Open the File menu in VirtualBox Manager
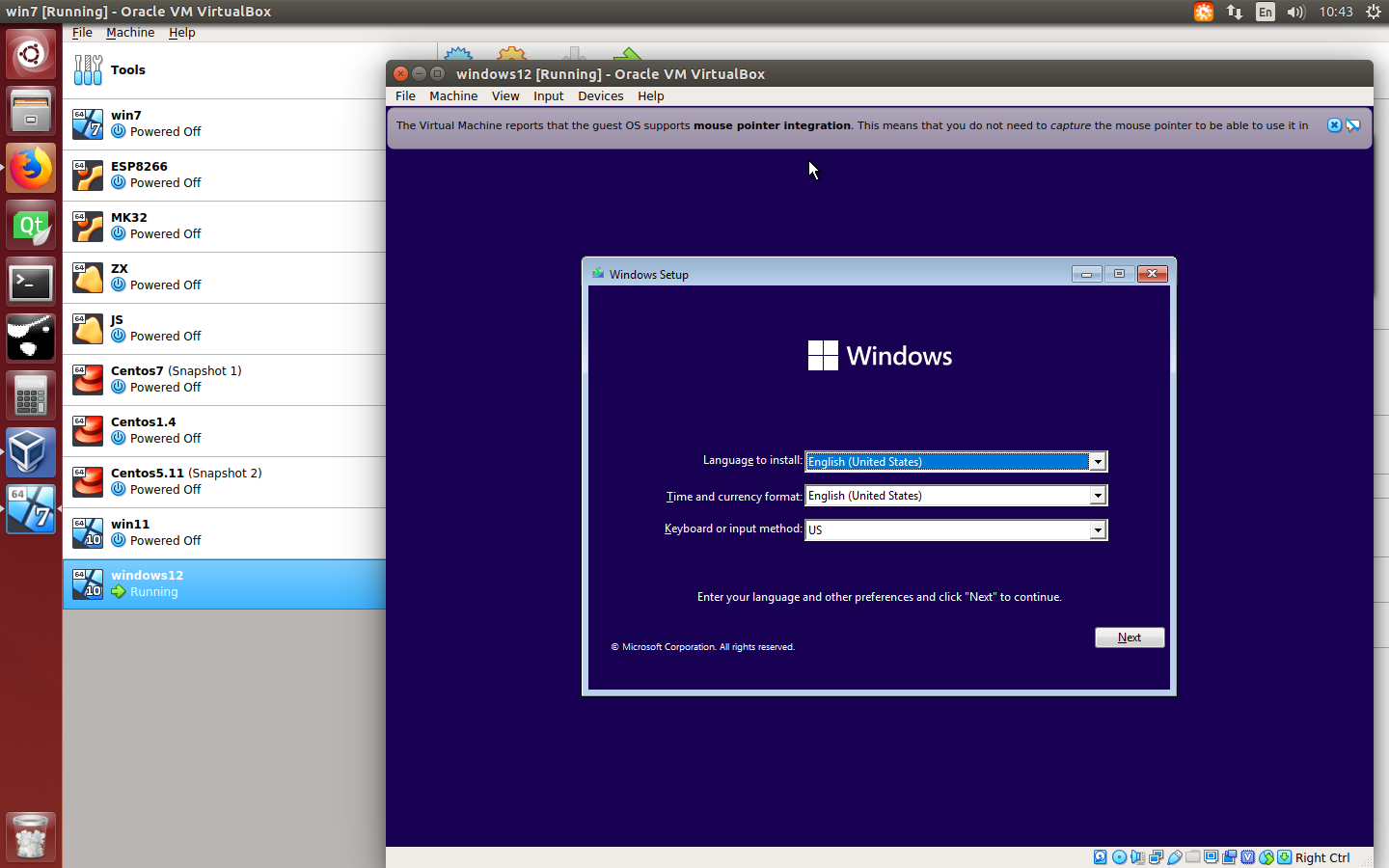The width and height of the screenshot is (1389, 868). pos(82,32)
